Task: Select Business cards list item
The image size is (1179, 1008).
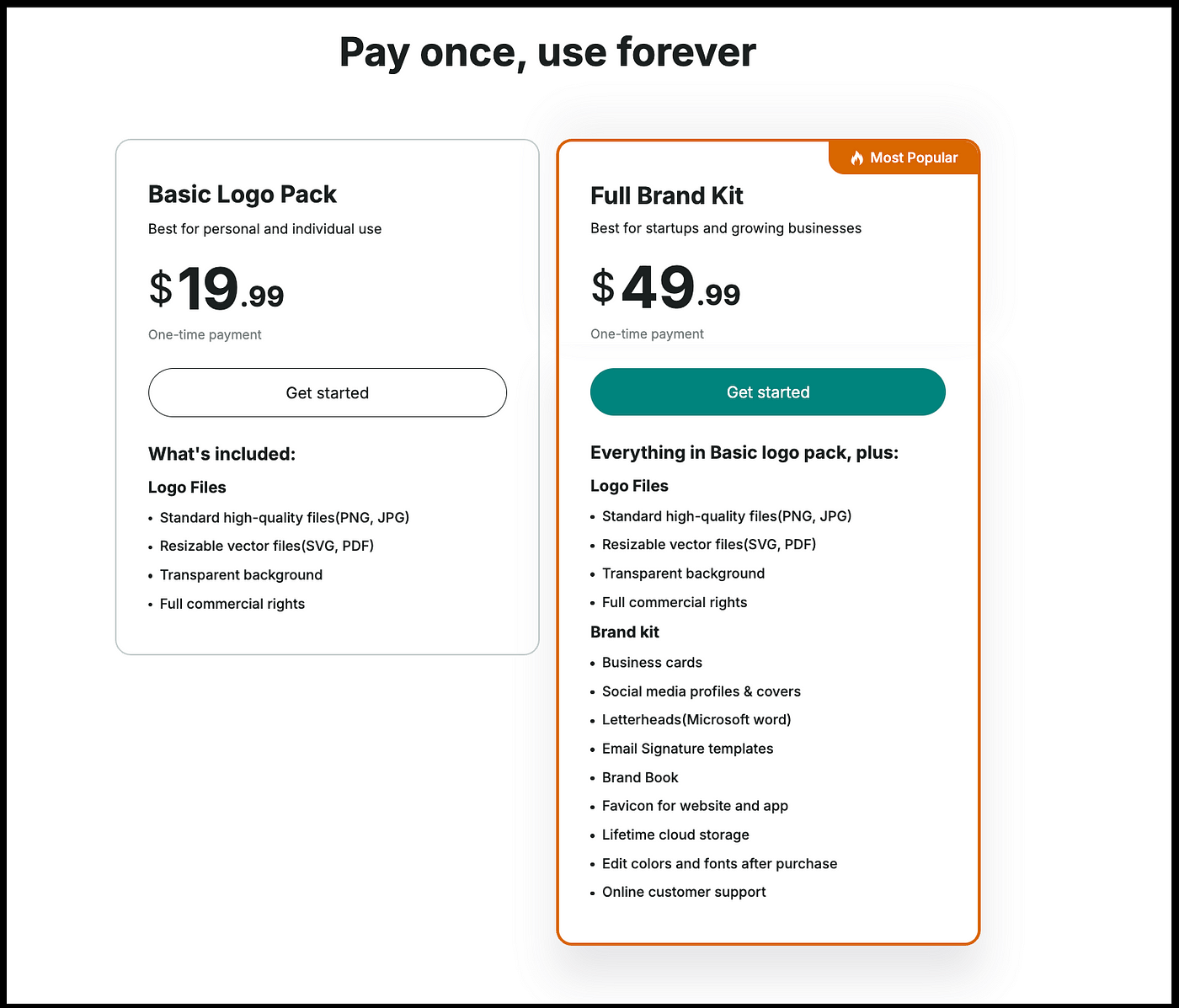Action: pos(652,663)
